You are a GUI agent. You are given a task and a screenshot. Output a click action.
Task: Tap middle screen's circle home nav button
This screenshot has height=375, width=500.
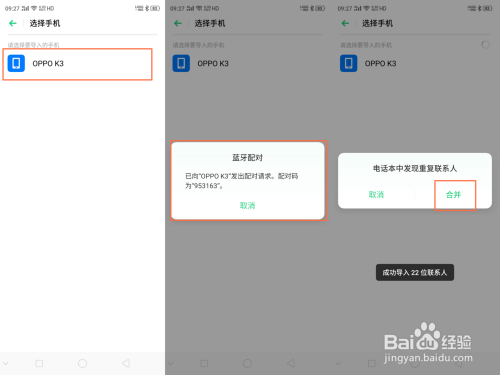(x=247, y=363)
